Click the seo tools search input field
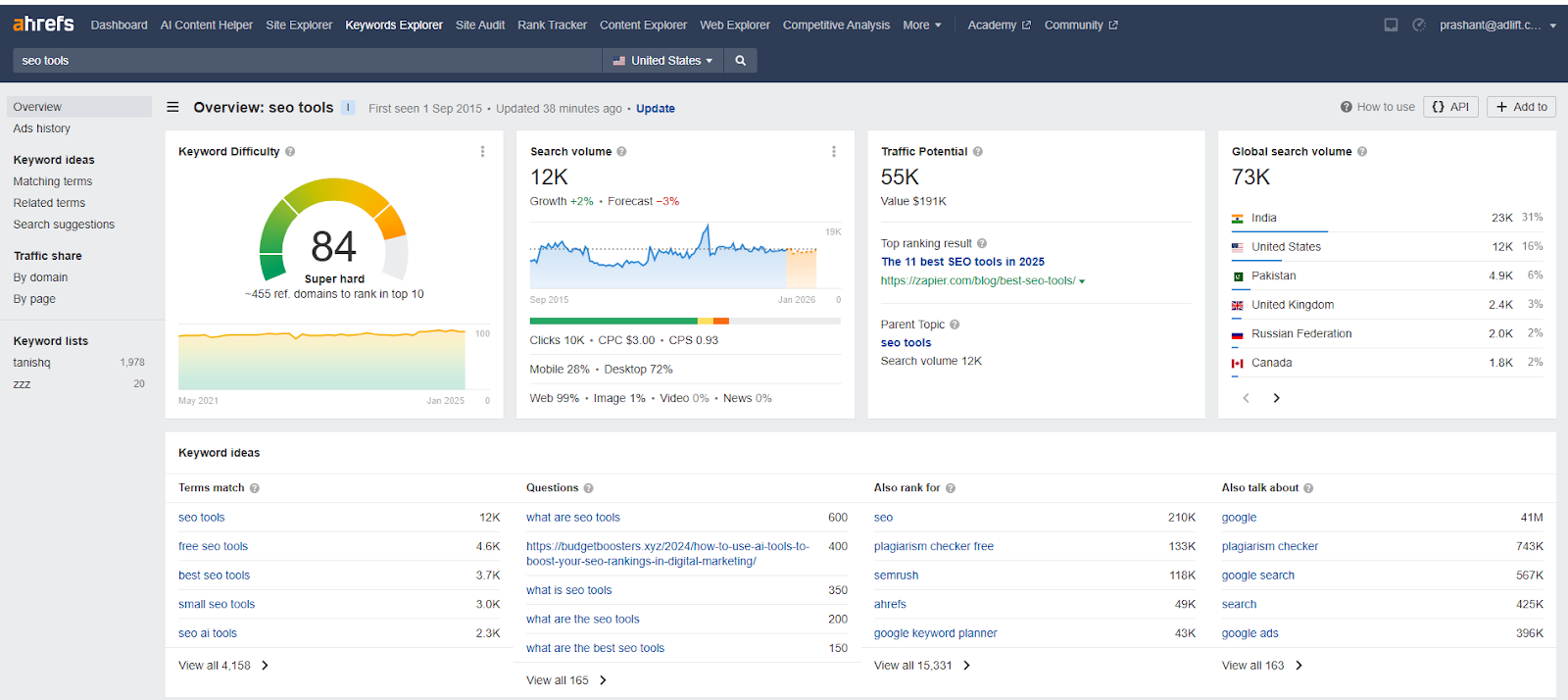Viewport: 1568px width, 700px height. [307, 61]
